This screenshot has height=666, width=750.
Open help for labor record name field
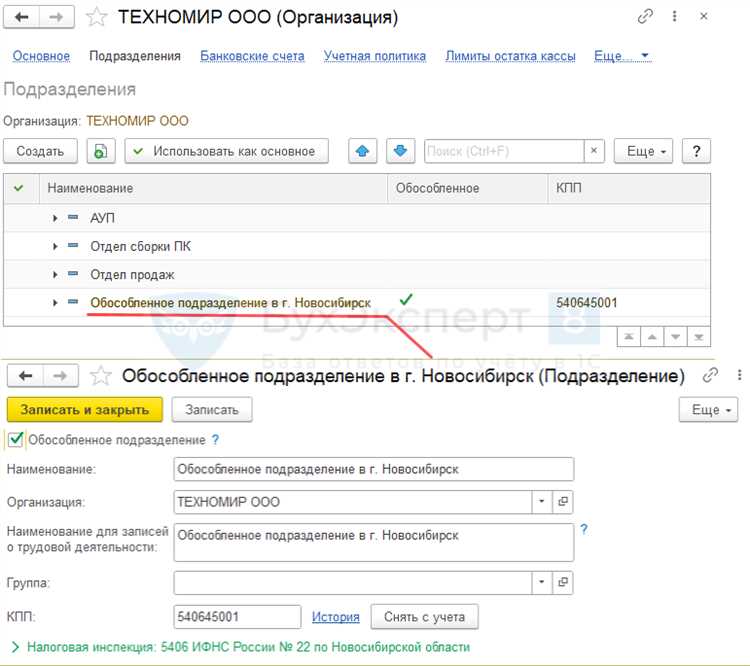[584, 529]
